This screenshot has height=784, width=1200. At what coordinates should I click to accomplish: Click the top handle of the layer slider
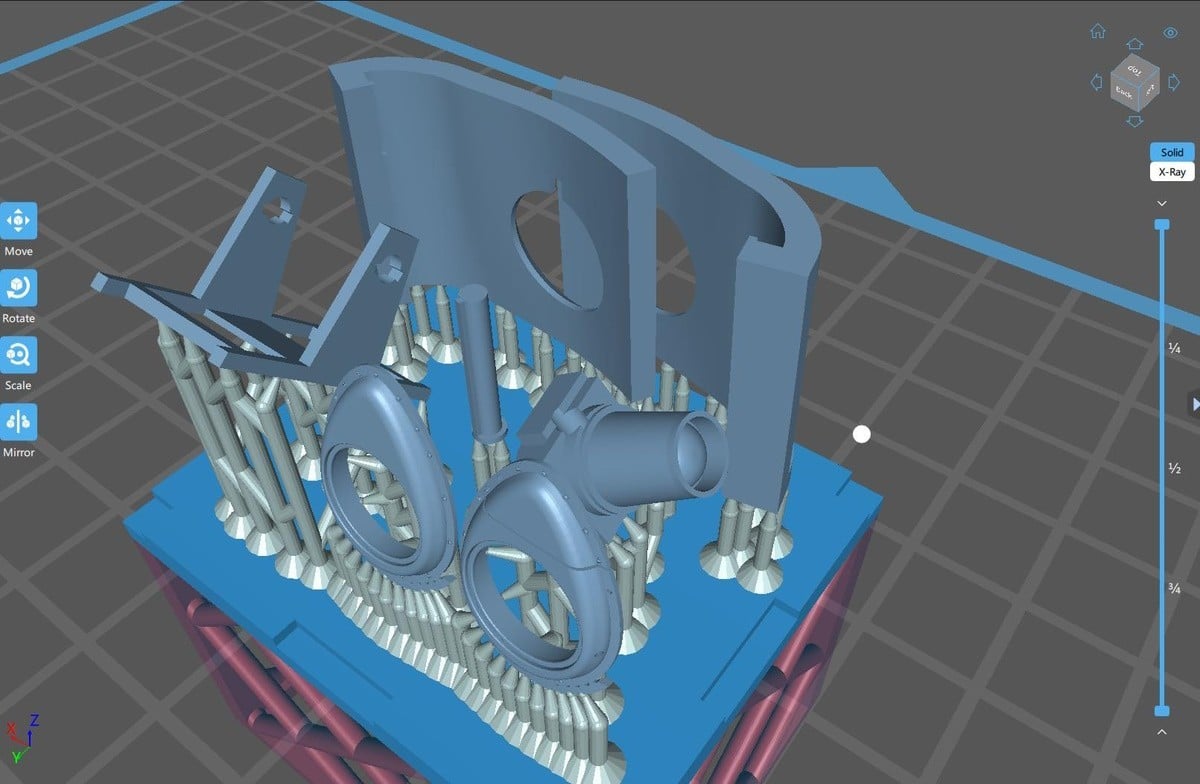(1162, 224)
